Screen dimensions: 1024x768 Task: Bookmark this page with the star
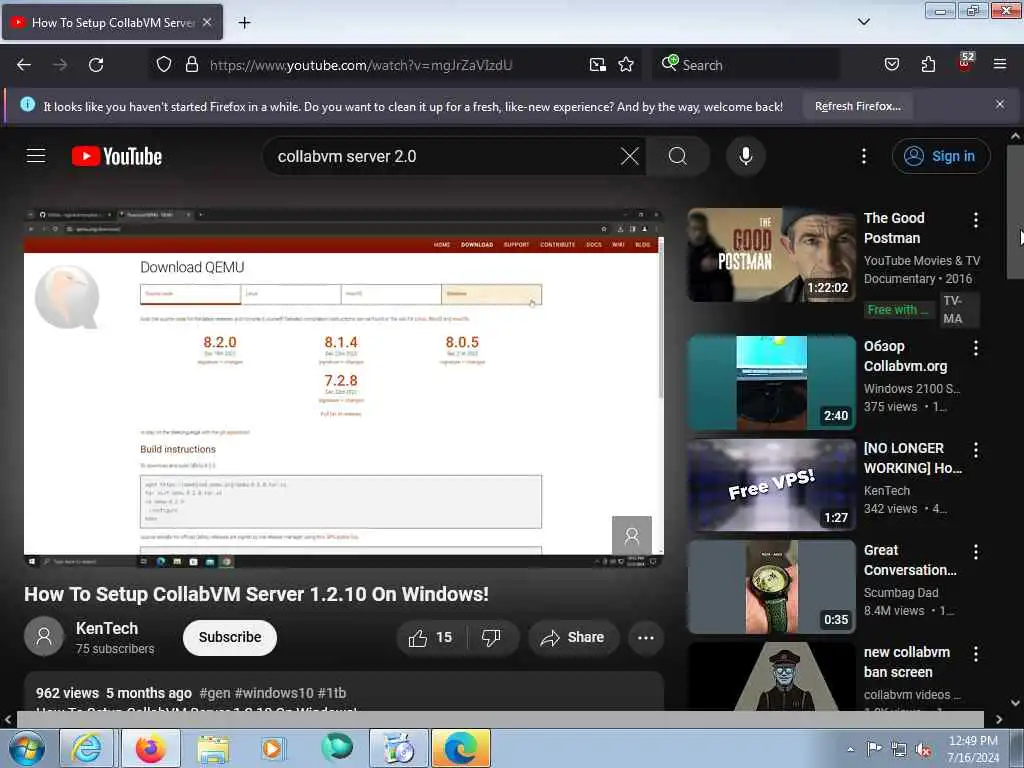(626, 65)
